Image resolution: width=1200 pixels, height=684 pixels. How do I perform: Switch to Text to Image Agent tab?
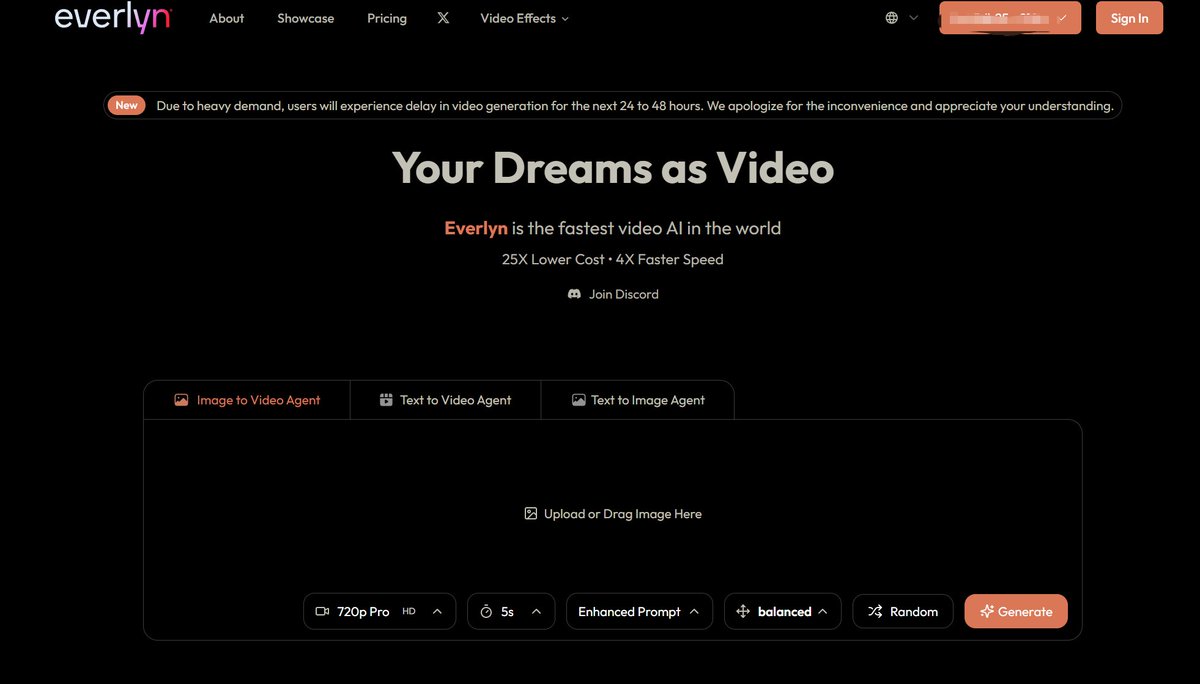(x=638, y=399)
